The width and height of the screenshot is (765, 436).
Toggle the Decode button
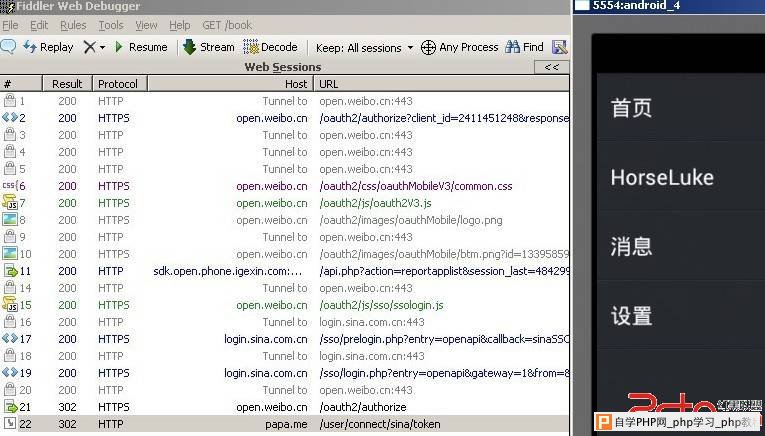point(271,47)
